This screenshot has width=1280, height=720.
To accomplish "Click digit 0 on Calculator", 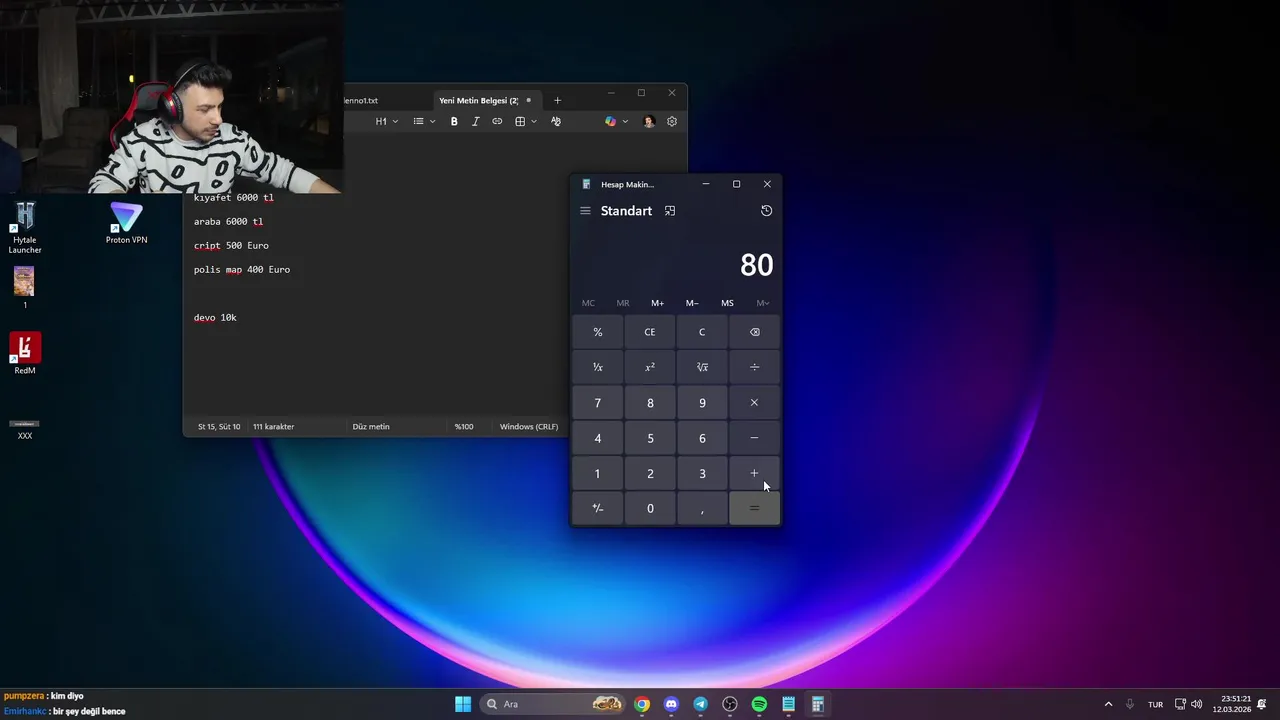I will click(x=650, y=508).
